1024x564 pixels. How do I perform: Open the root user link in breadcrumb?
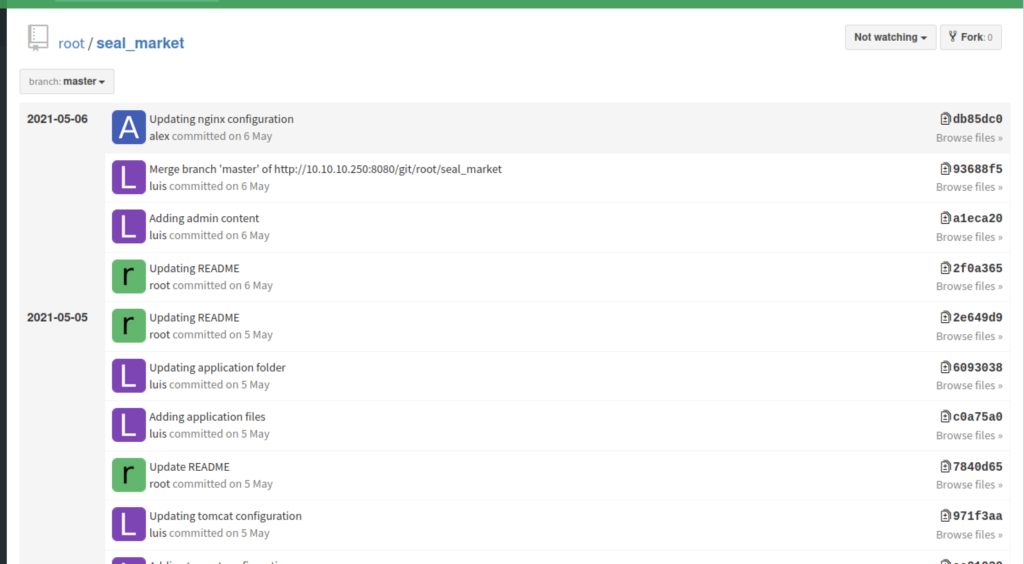(x=71, y=43)
